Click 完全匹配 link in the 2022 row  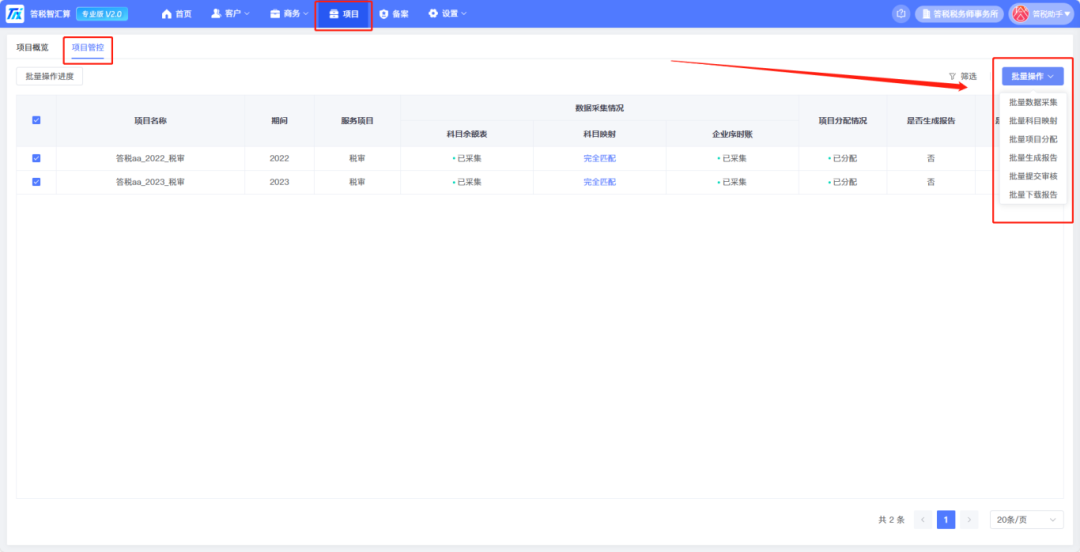599,159
